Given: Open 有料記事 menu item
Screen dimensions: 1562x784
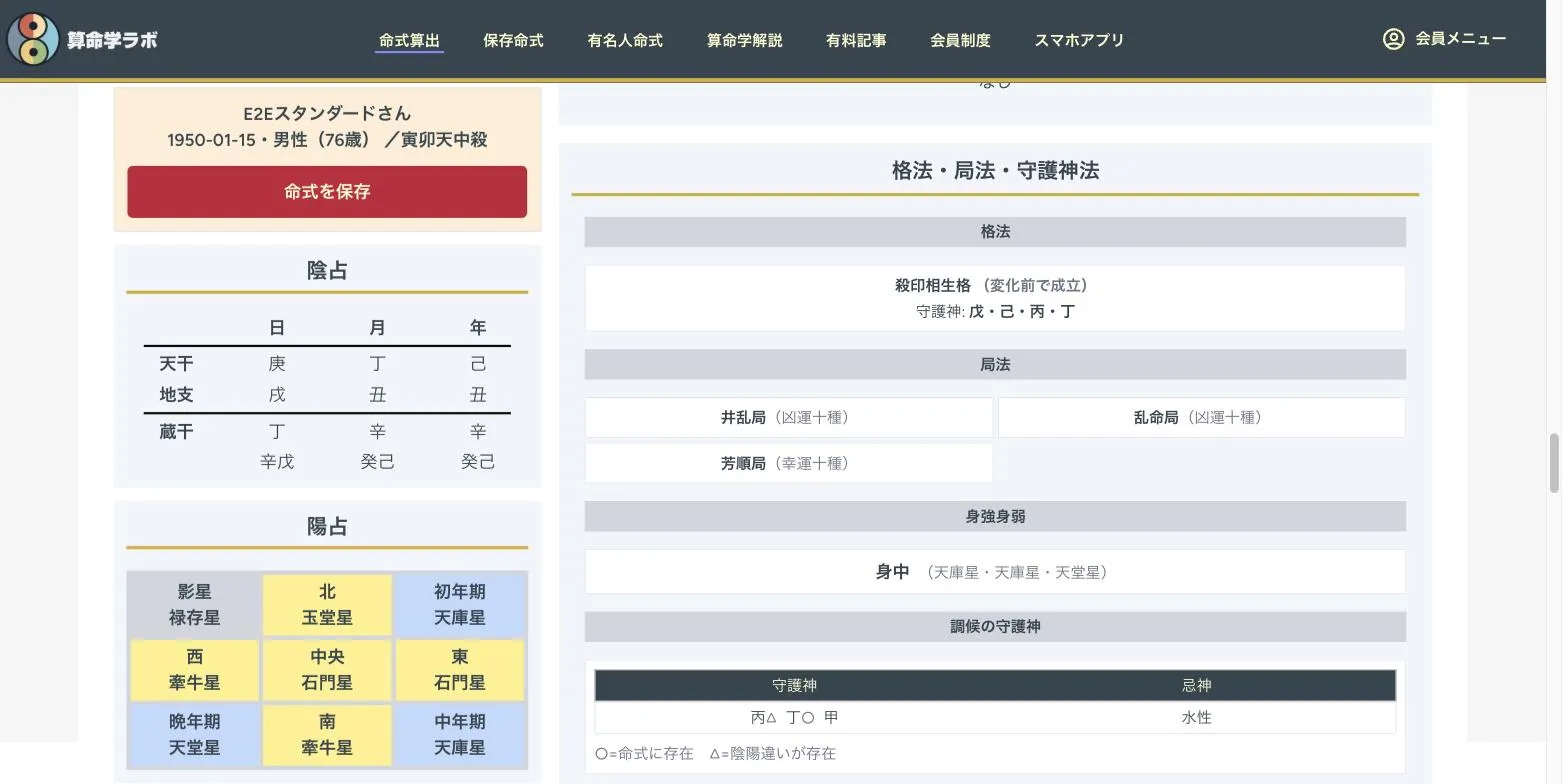Looking at the screenshot, I should [x=856, y=40].
